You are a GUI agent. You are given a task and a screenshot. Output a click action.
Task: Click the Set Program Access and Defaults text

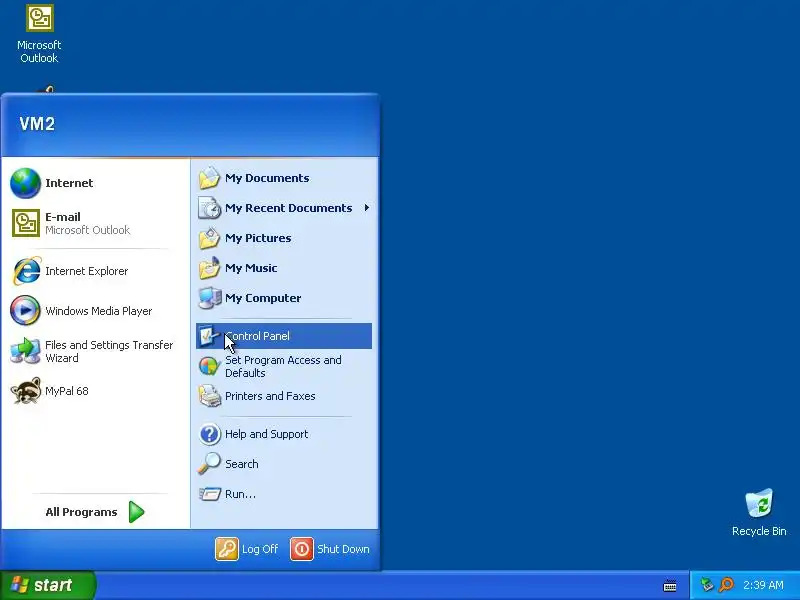[283, 366]
